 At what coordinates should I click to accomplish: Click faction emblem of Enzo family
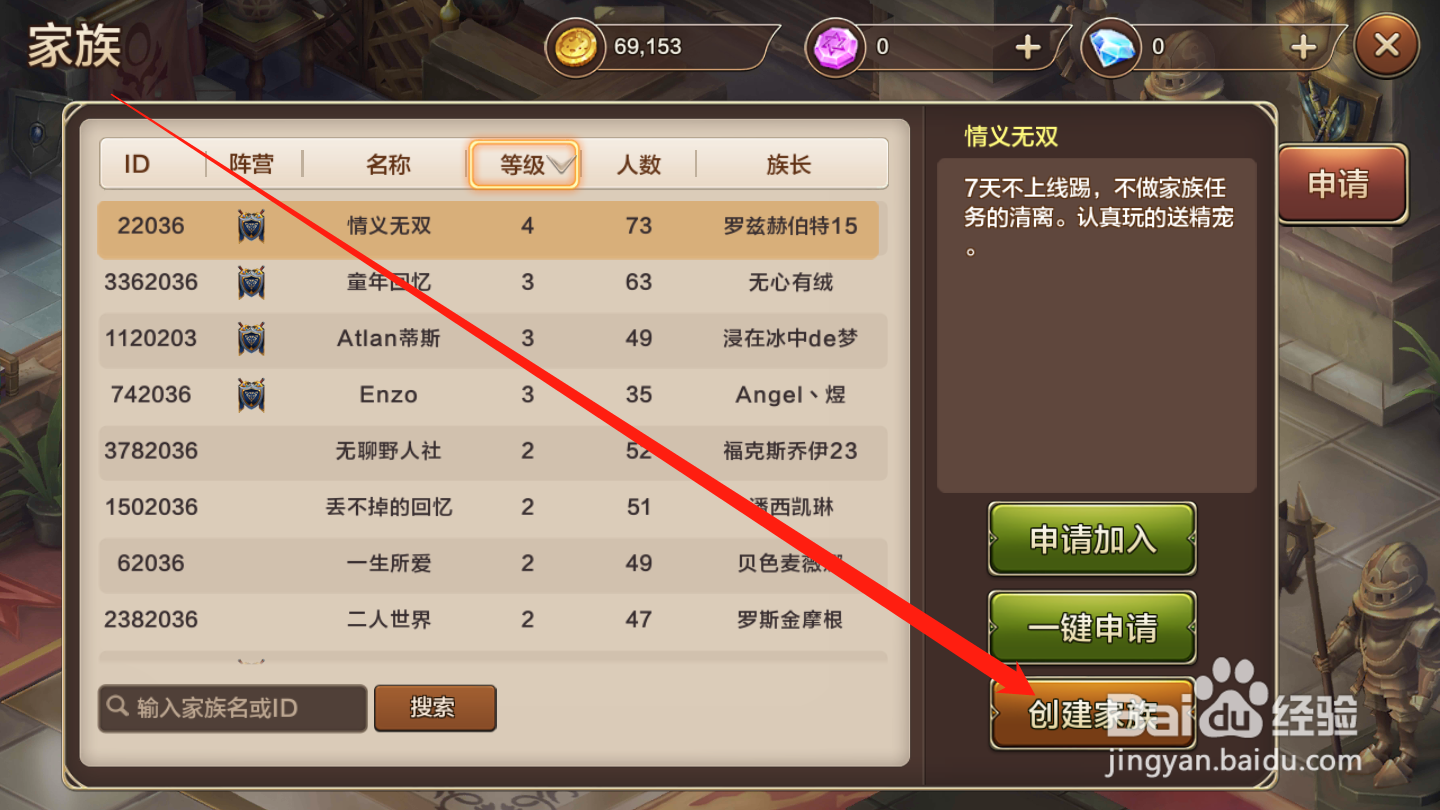(251, 394)
